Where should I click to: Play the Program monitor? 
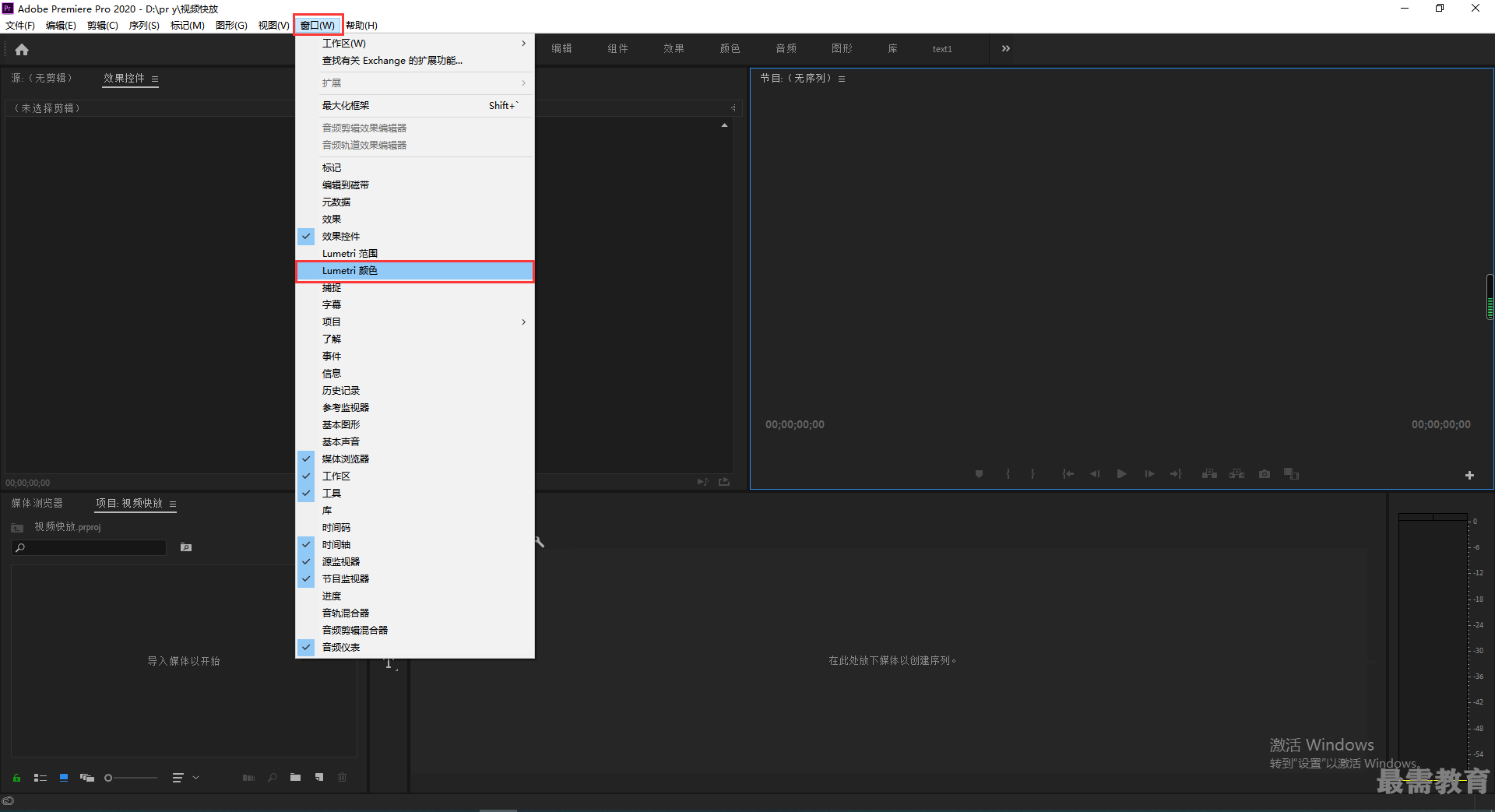[x=1122, y=473]
